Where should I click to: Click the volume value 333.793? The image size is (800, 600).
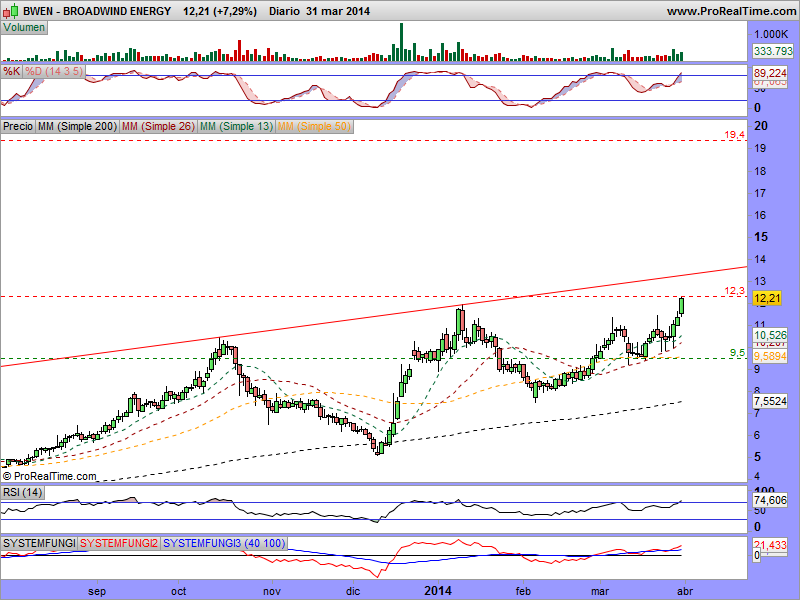coord(773,51)
